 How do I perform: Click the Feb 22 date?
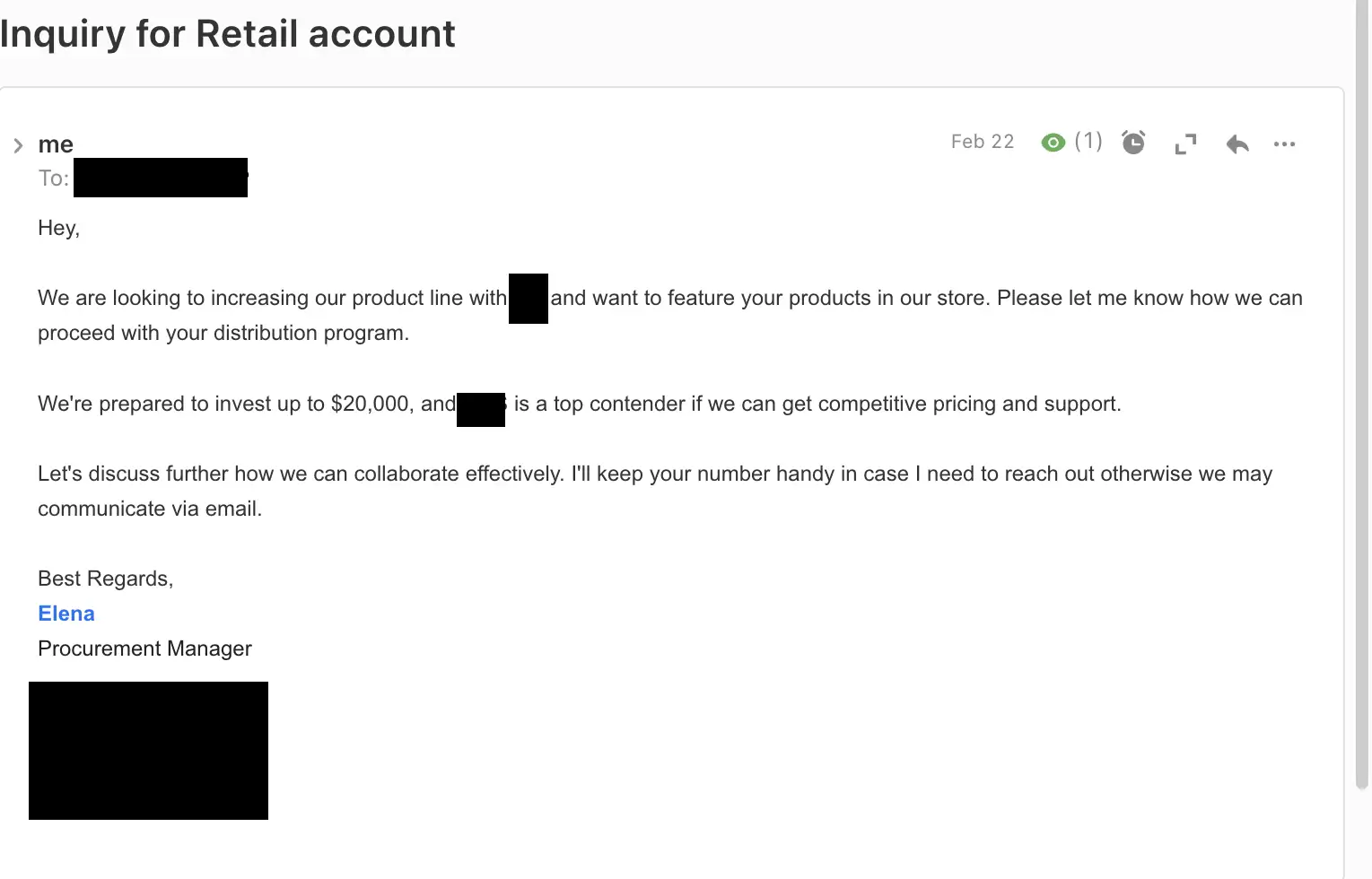[x=983, y=142]
